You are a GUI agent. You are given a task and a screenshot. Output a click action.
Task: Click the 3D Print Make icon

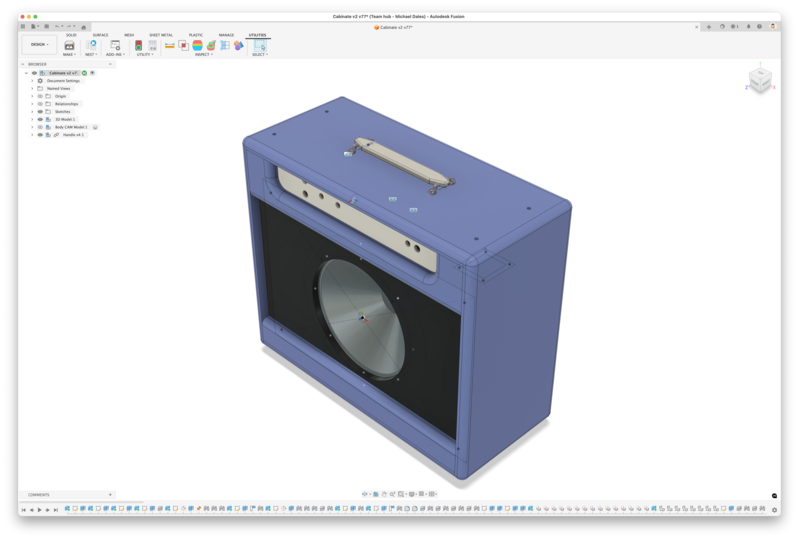click(69, 45)
